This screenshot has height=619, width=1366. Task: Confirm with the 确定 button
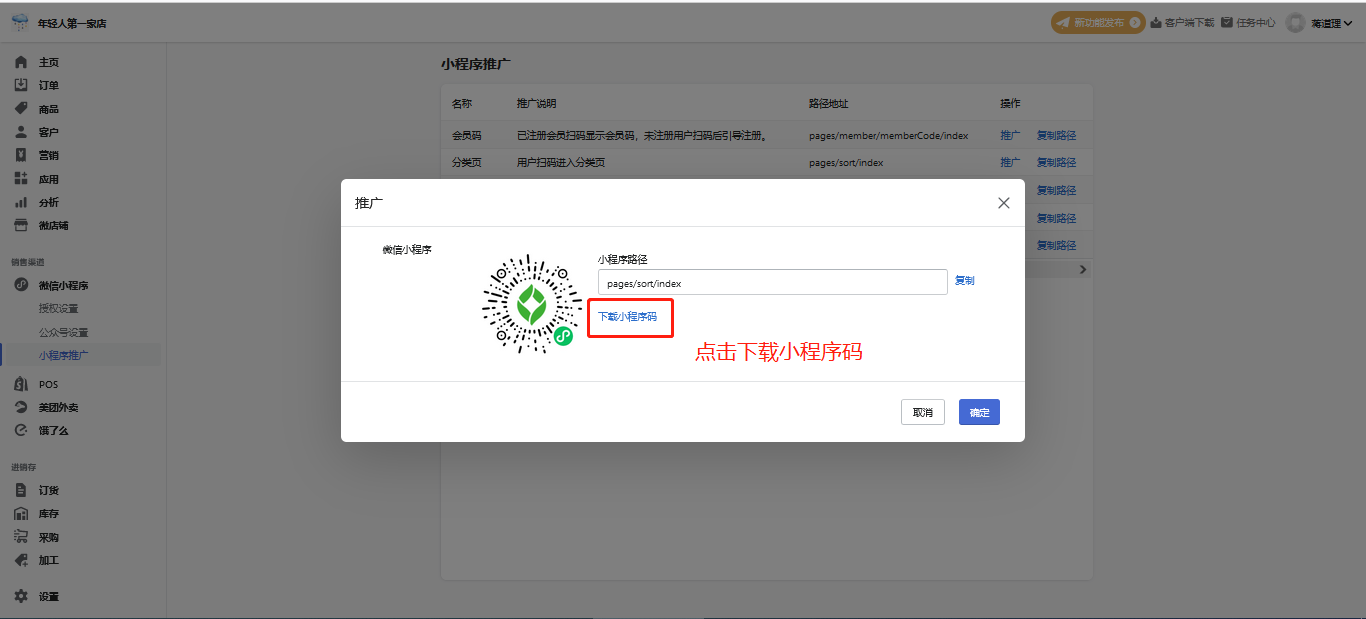tap(979, 412)
